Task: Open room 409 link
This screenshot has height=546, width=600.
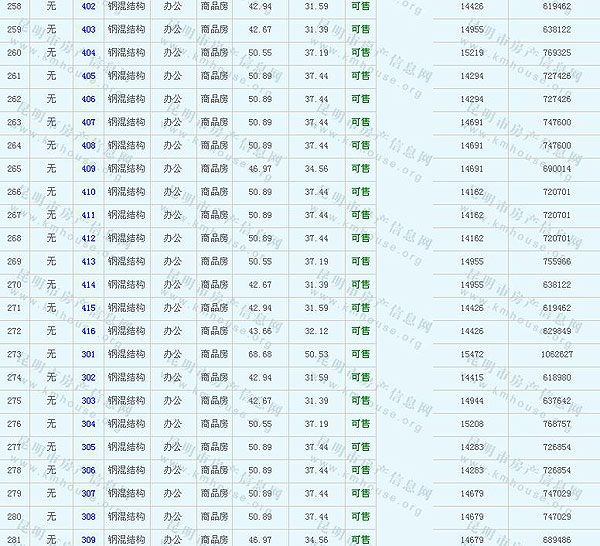Action: coord(89,168)
